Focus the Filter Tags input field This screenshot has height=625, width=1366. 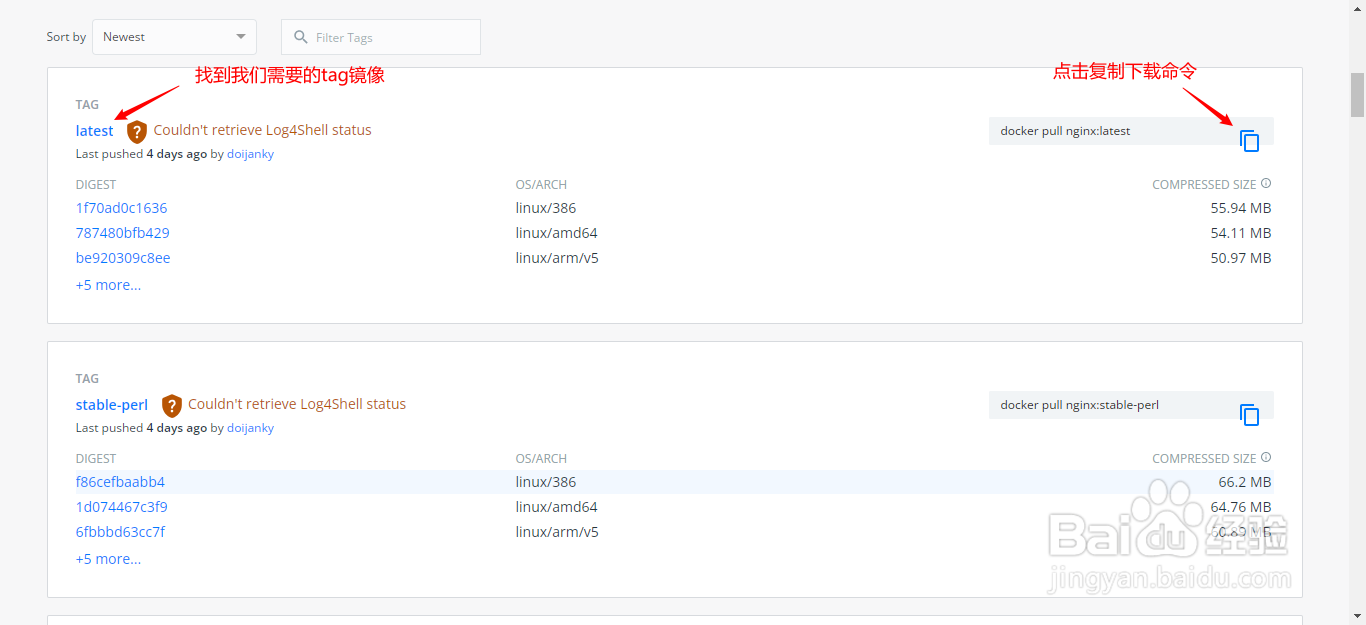(x=381, y=37)
